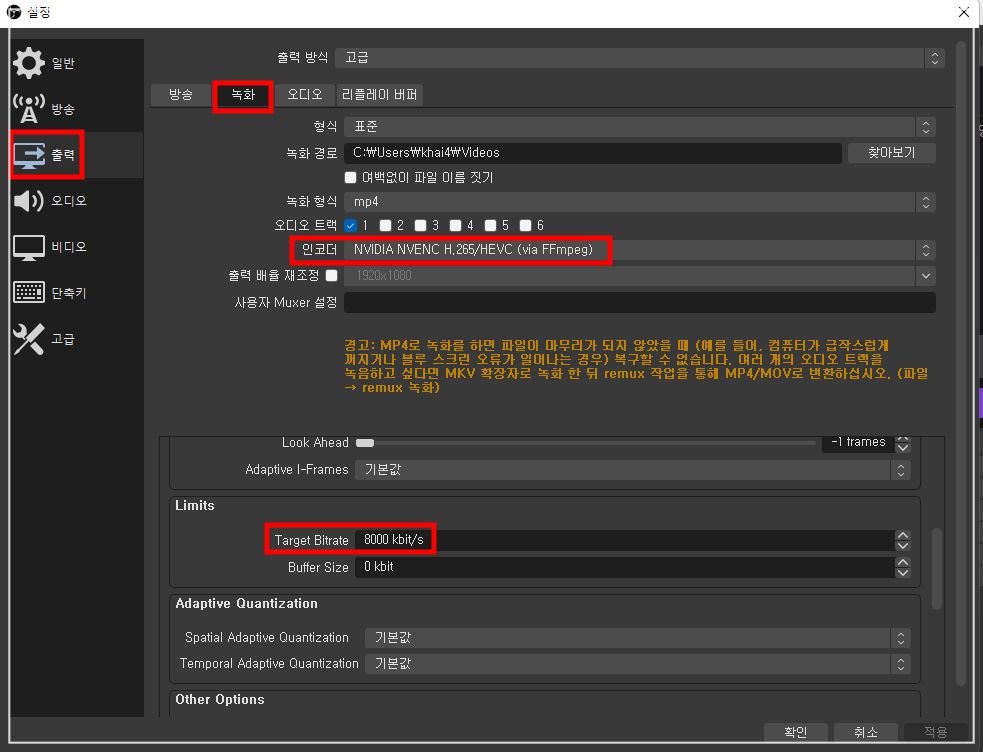Click the OBS logo in title bar

click(x=13, y=12)
